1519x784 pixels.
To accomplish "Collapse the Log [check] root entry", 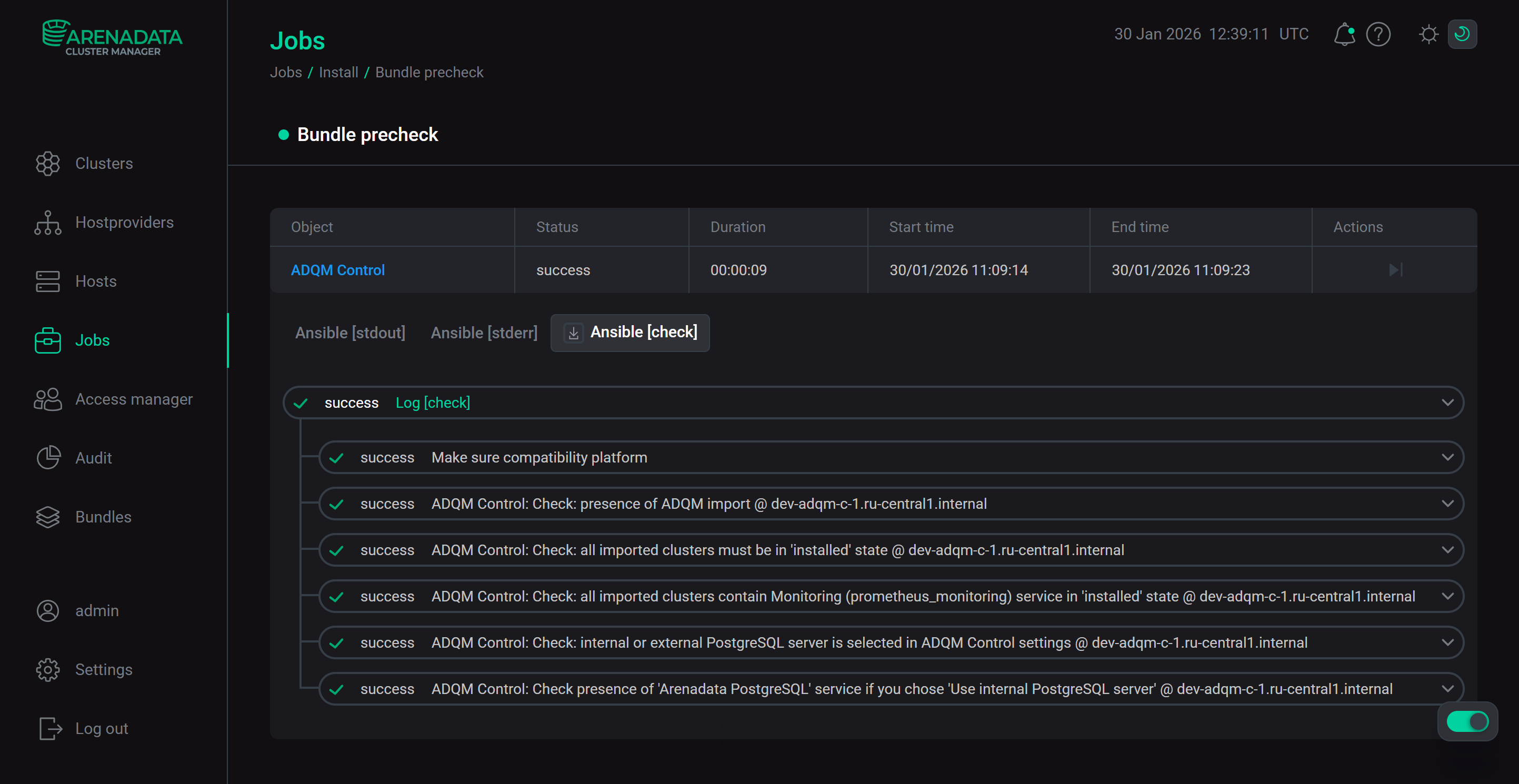I will (x=1447, y=403).
